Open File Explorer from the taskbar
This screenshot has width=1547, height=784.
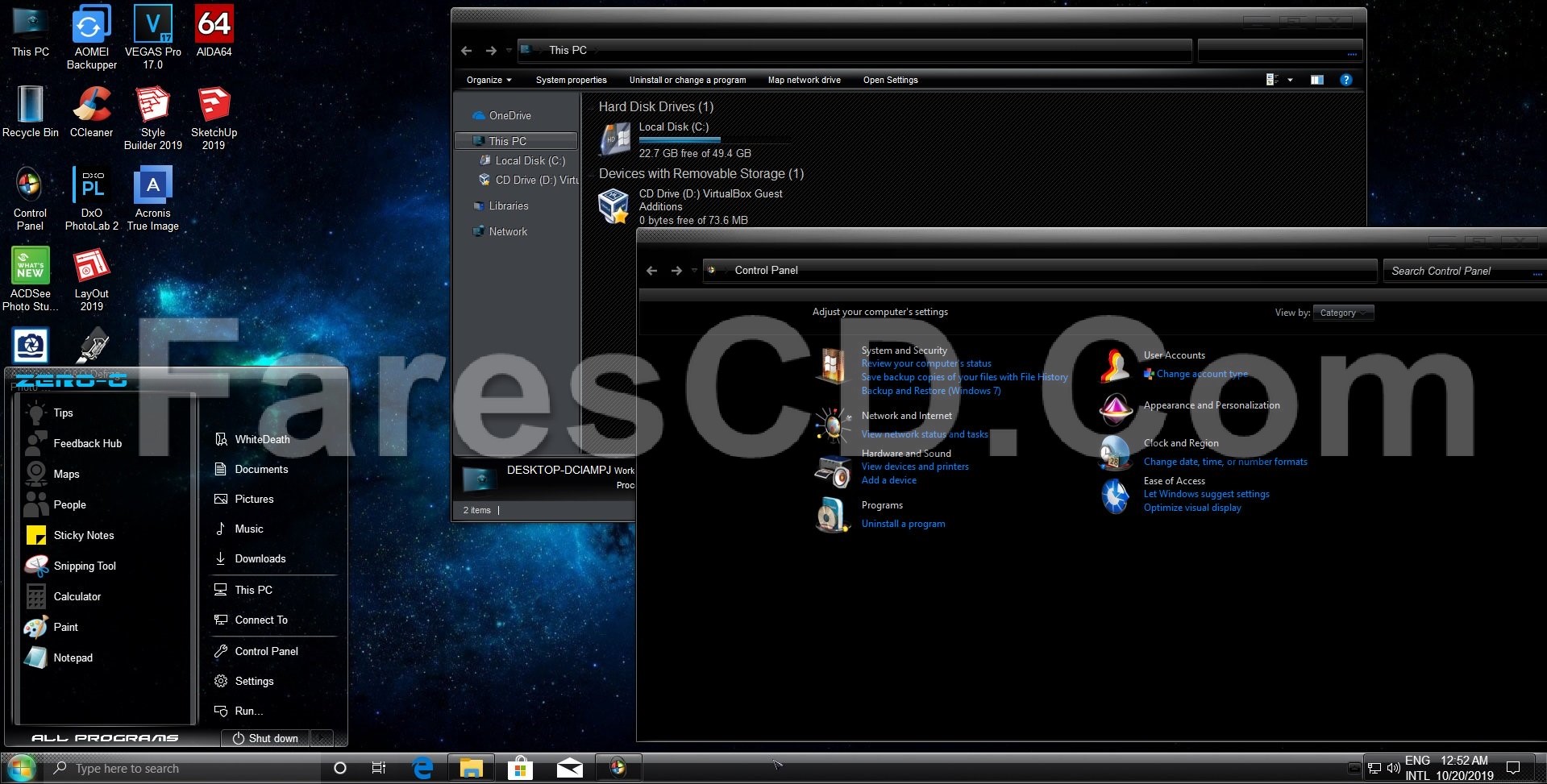pos(471,769)
